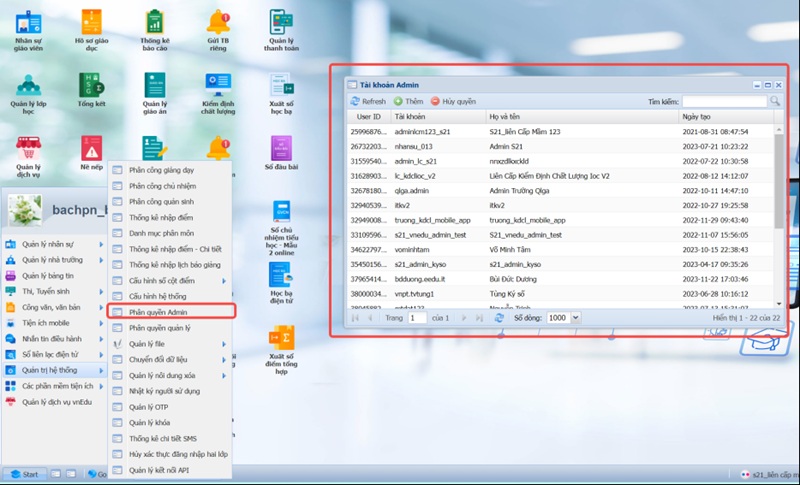Select Phân công giảng dạy item
Viewport: 800px width, 485px height.
(x=170, y=170)
